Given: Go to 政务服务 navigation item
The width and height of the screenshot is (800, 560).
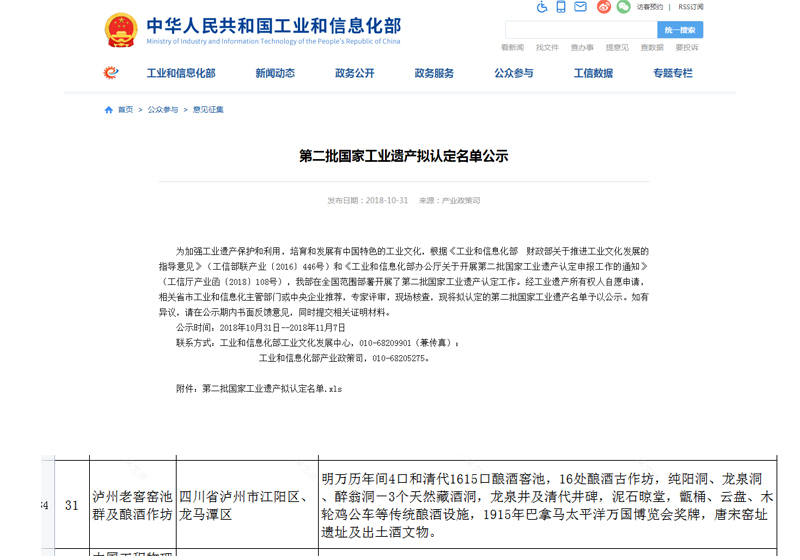Looking at the screenshot, I should 434,73.
